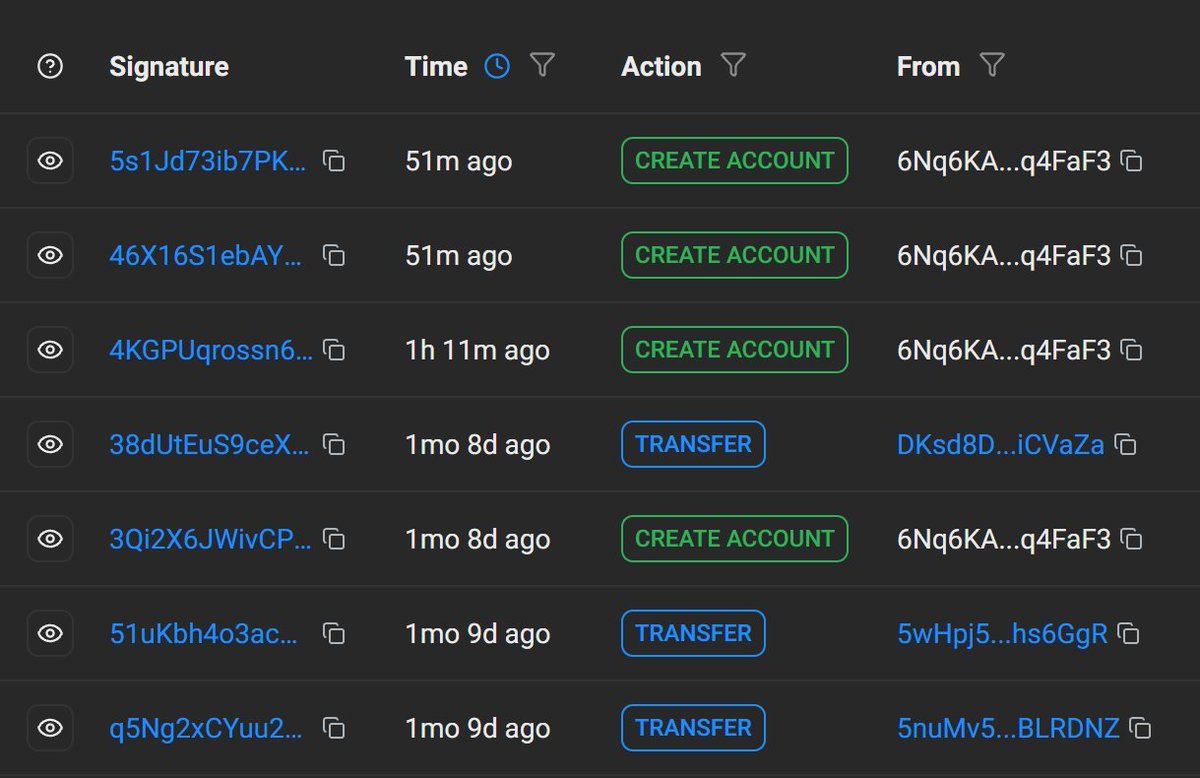Copy From address in 4KGPUqrossn6 row
1200x778 pixels.
(x=1131, y=350)
